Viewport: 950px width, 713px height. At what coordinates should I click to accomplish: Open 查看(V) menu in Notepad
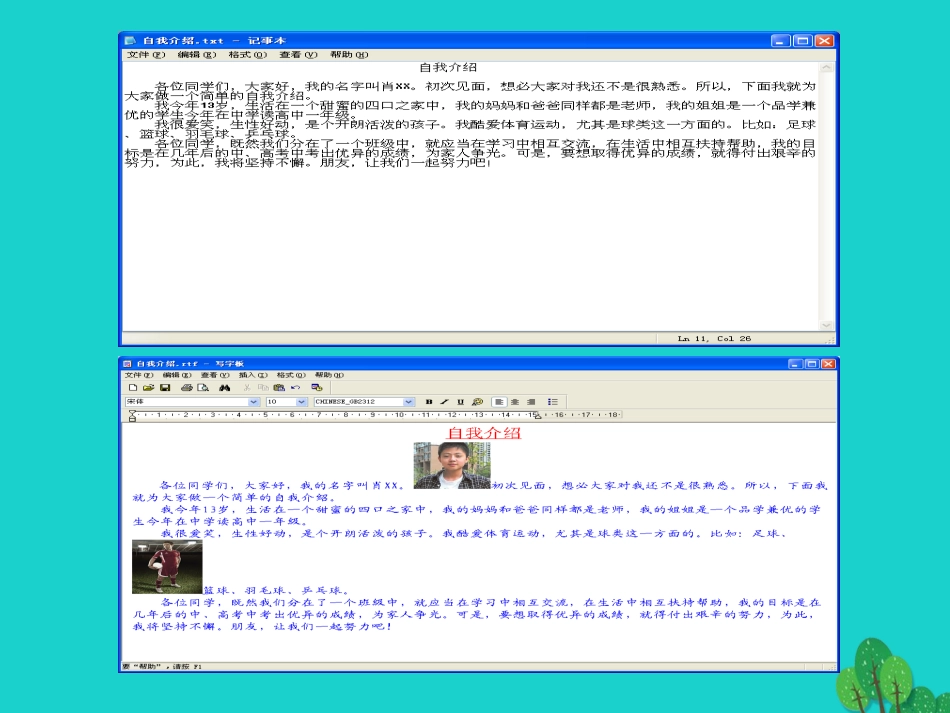[x=298, y=55]
